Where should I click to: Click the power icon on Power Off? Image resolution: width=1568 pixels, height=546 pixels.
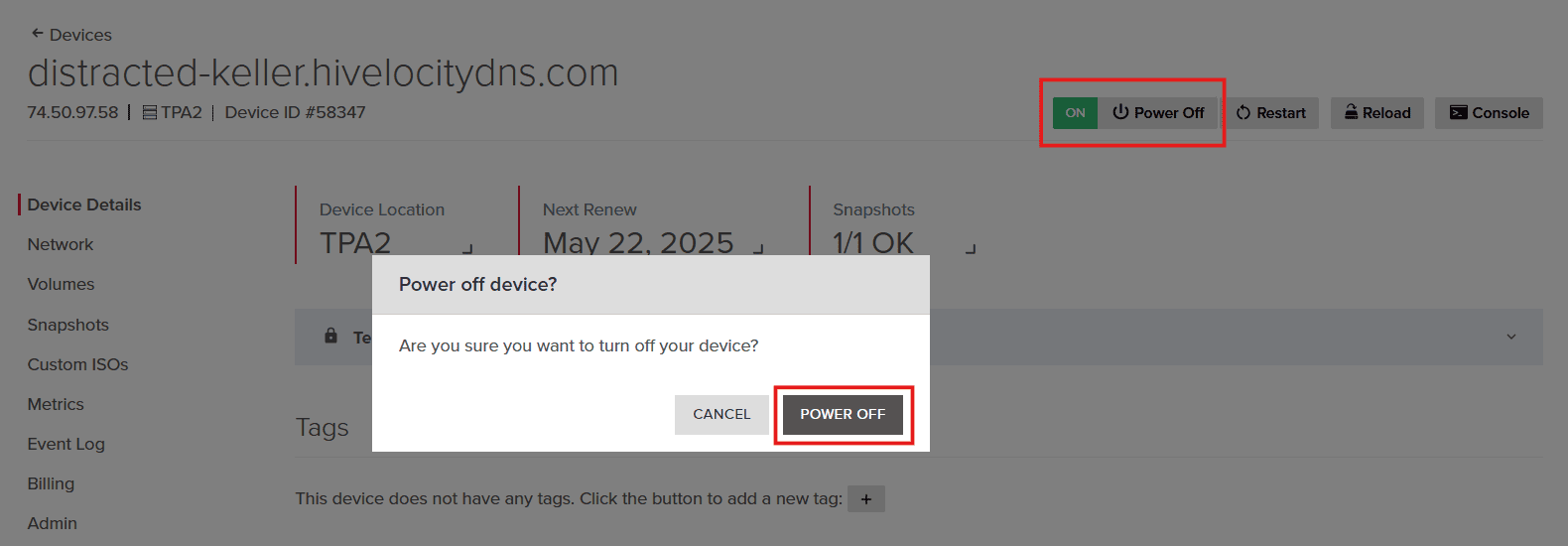[1120, 112]
